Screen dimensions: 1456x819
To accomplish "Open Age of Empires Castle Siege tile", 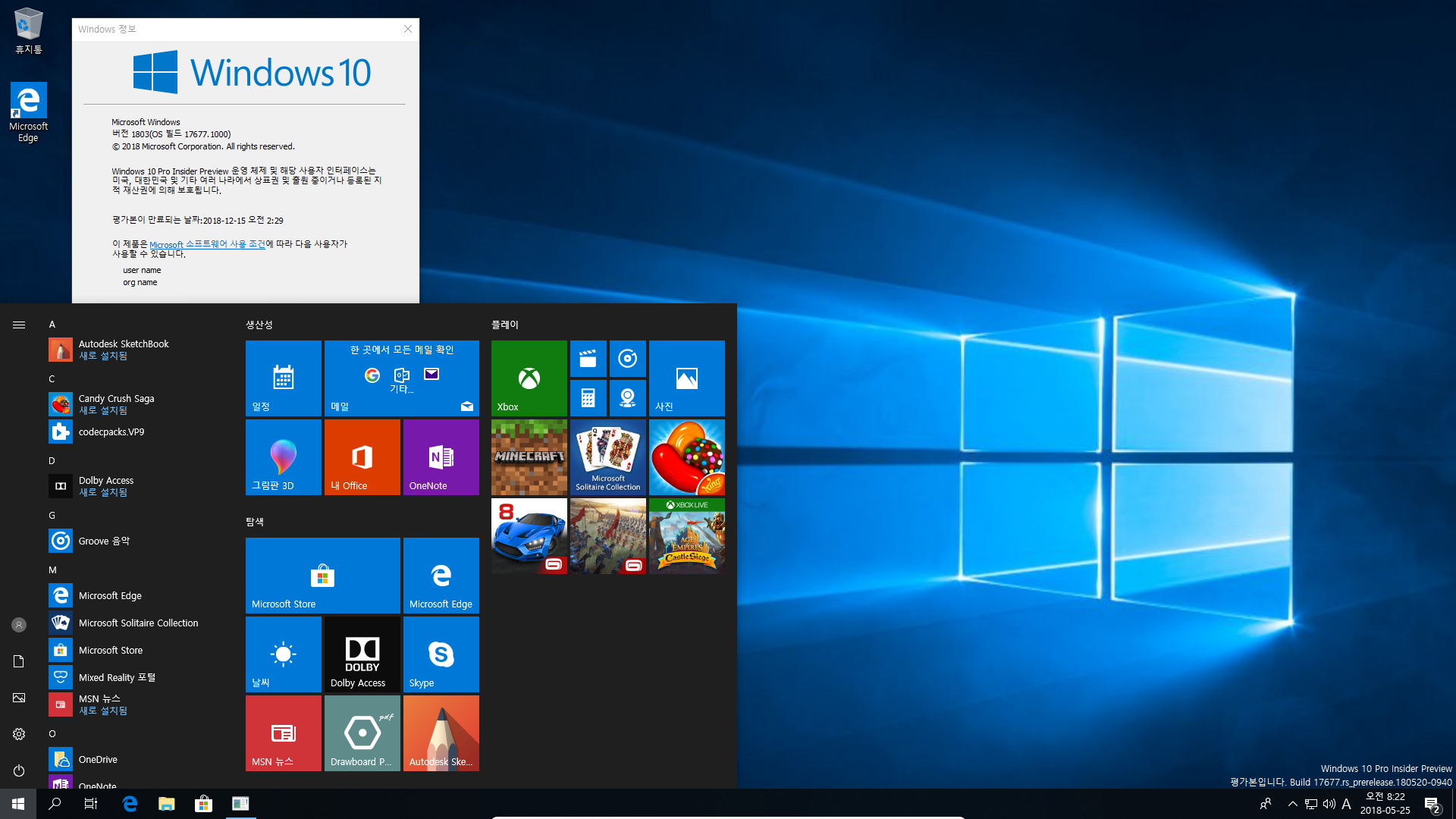I will (687, 535).
